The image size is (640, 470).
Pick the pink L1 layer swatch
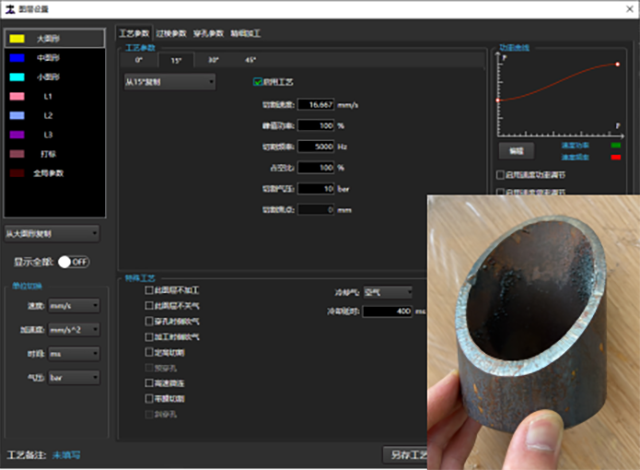[19, 96]
